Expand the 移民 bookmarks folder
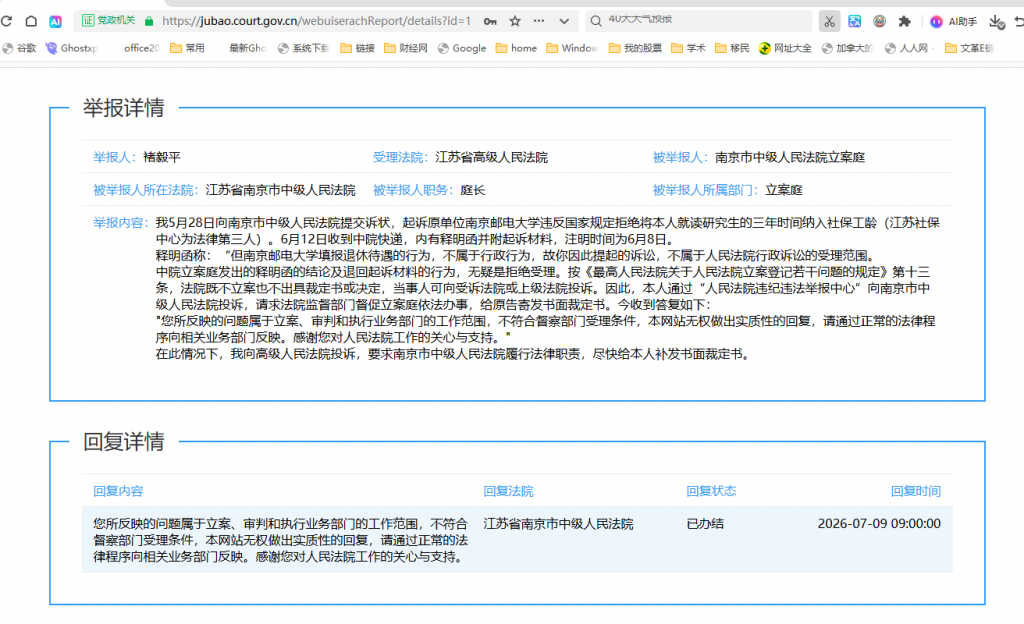 pyautogui.click(x=733, y=48)
